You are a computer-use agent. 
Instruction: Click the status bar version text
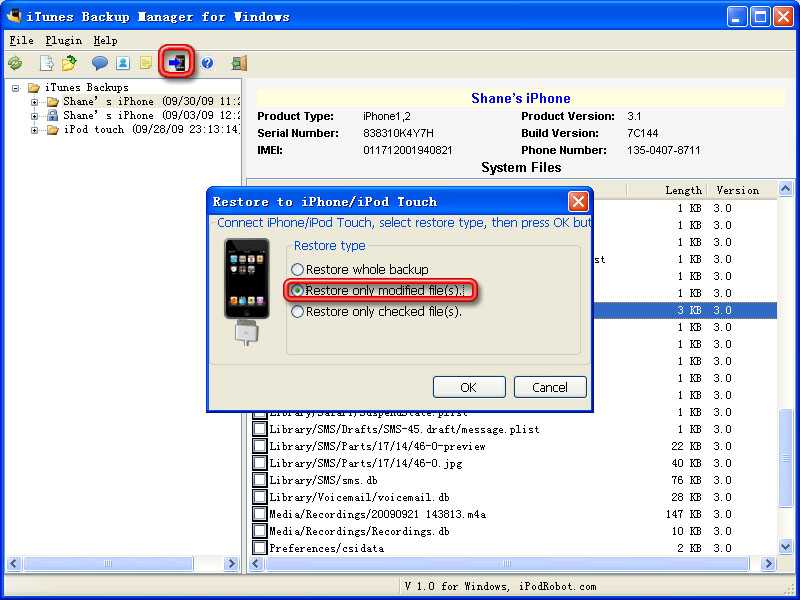pos(501,586)
